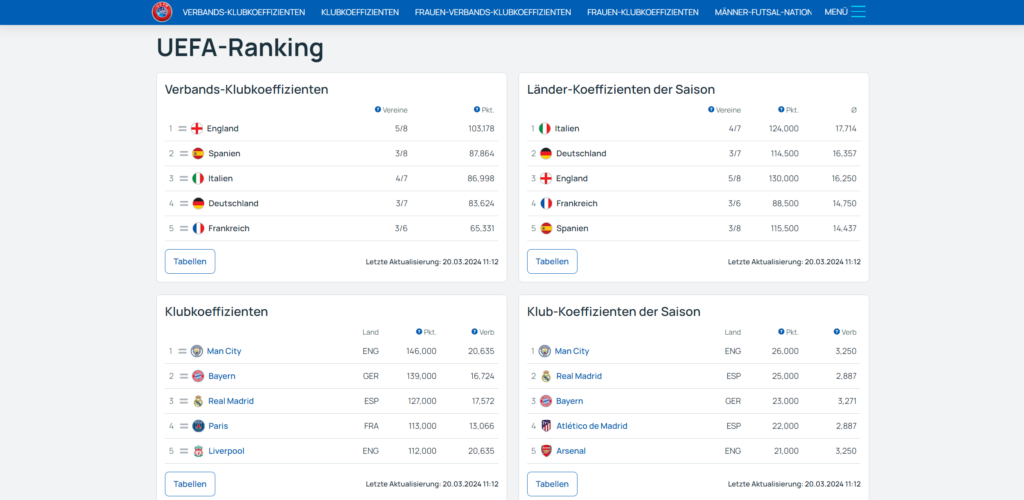Open Bayern link in Klub-Koeffizienten der Saison
1024x500 pixels.
point(569,401)
